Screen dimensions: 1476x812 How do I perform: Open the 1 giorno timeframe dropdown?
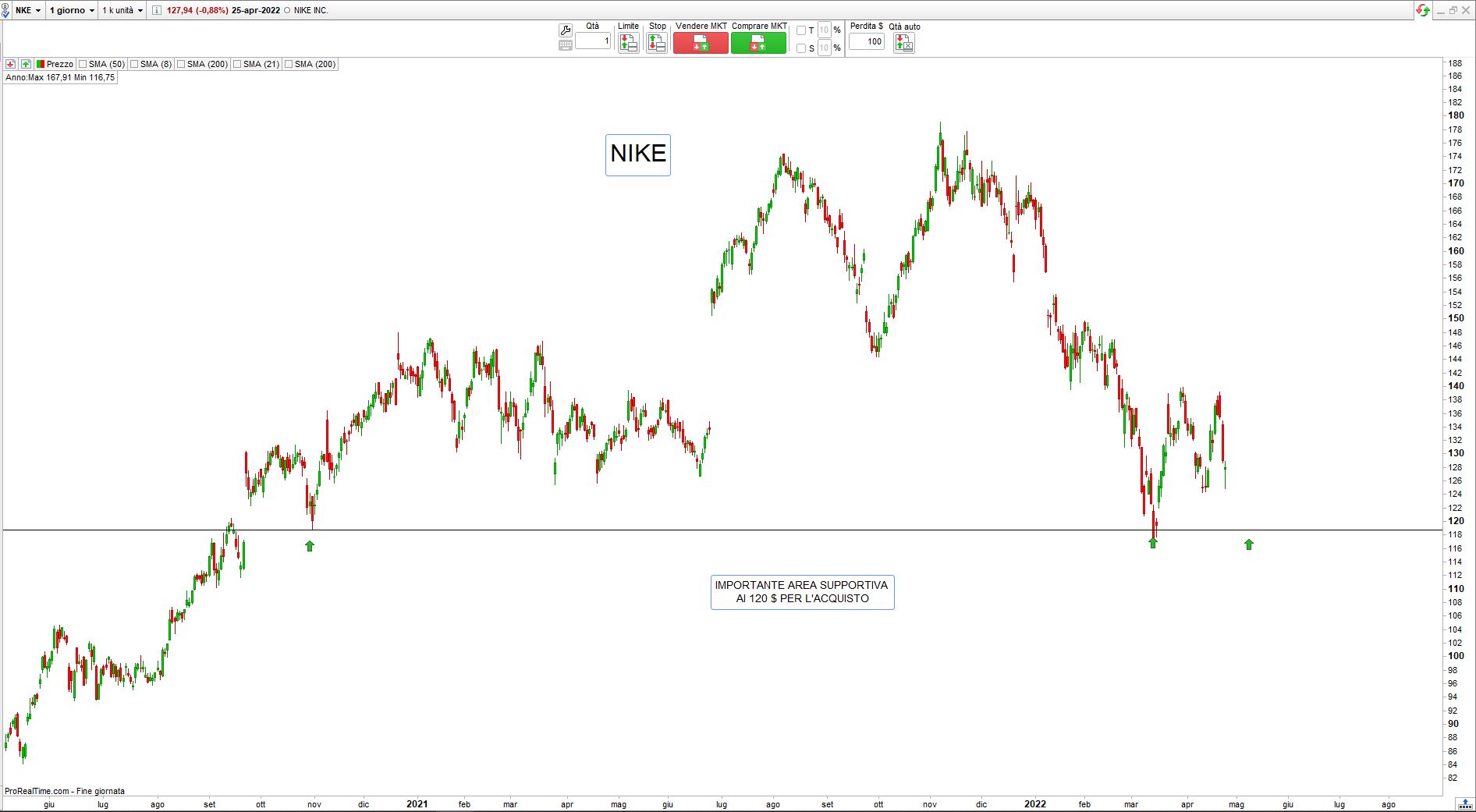pyautogui.click(x=72, y=10)
